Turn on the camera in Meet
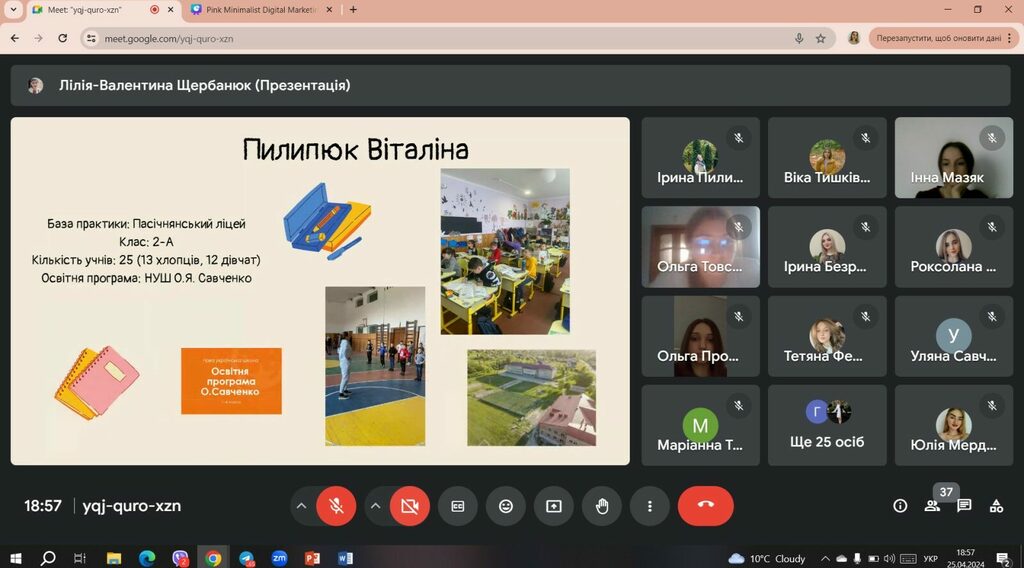 409,506
